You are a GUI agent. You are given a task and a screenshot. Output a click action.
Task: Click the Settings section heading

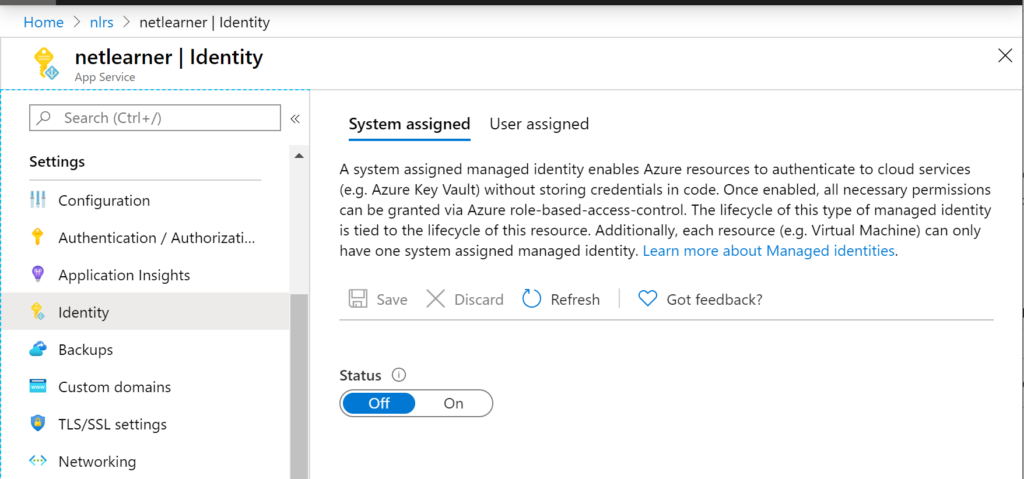[x=57, y=161]
